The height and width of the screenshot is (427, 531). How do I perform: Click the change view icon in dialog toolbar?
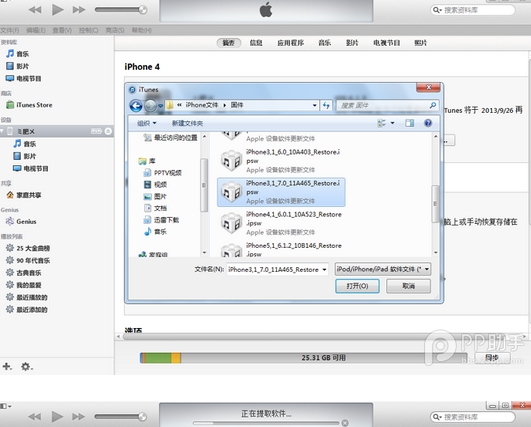382,123
